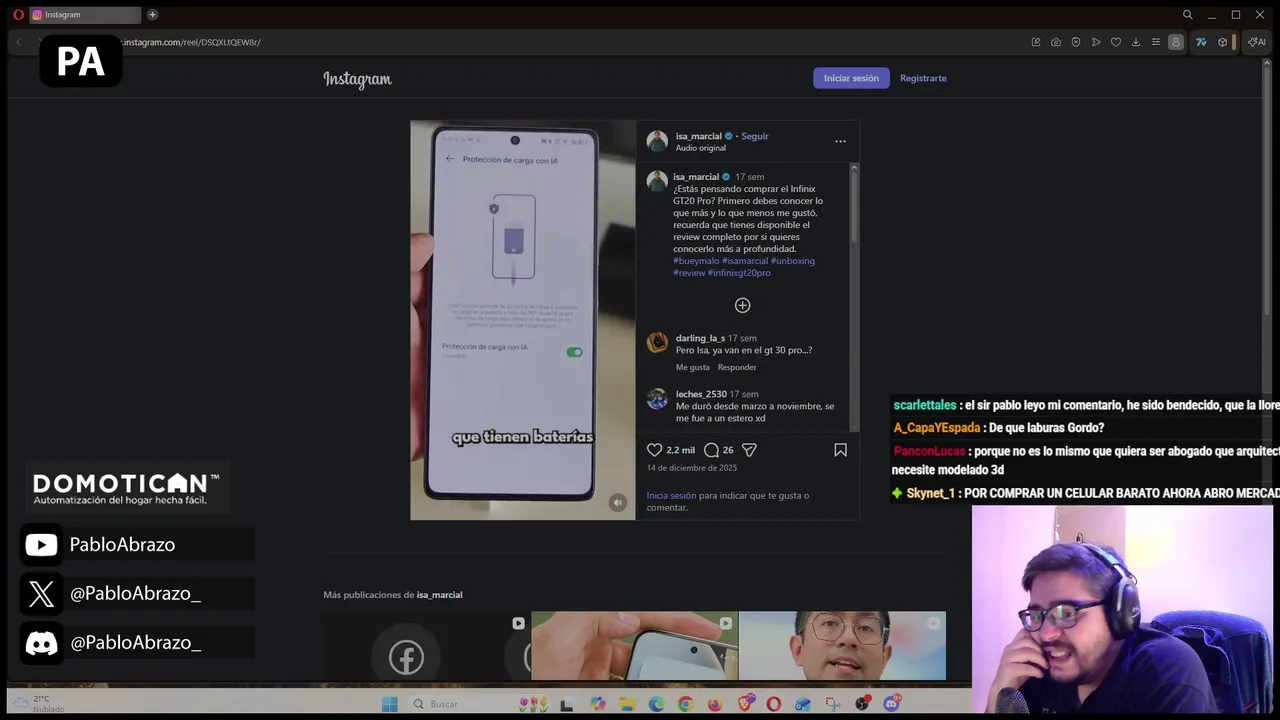
Task: Click the Opera back arrow
Action: tap(18, 42)
